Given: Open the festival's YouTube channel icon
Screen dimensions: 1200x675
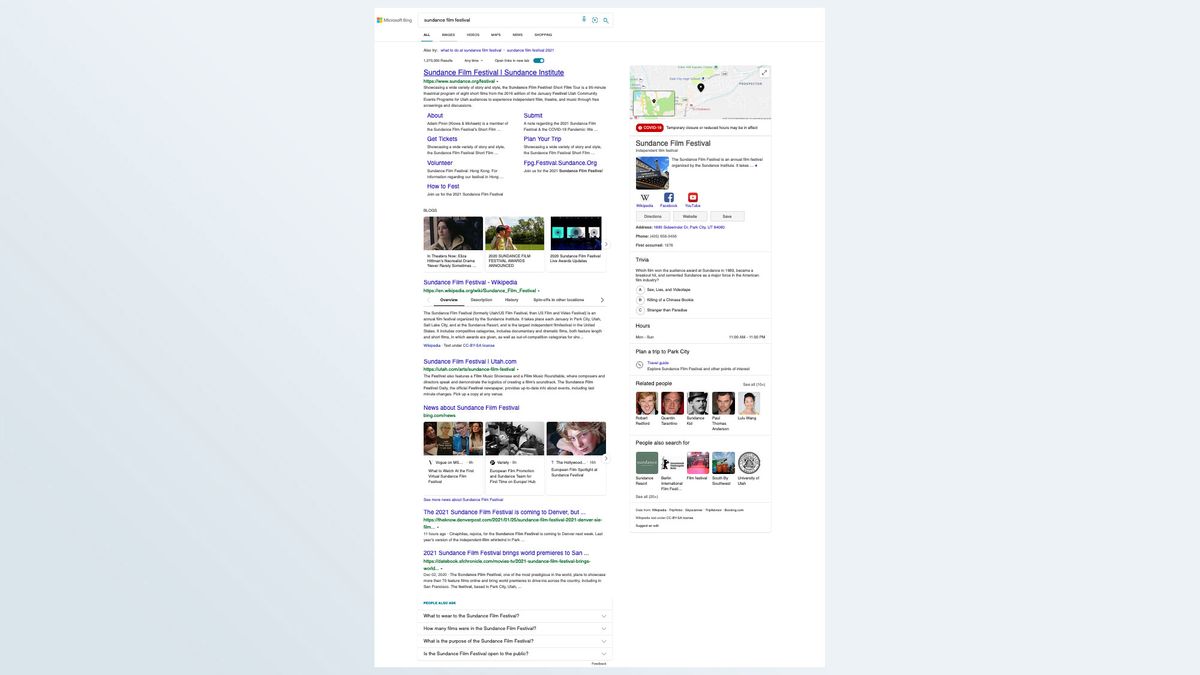Looking at the screenshot, I should tap(692, 196).
